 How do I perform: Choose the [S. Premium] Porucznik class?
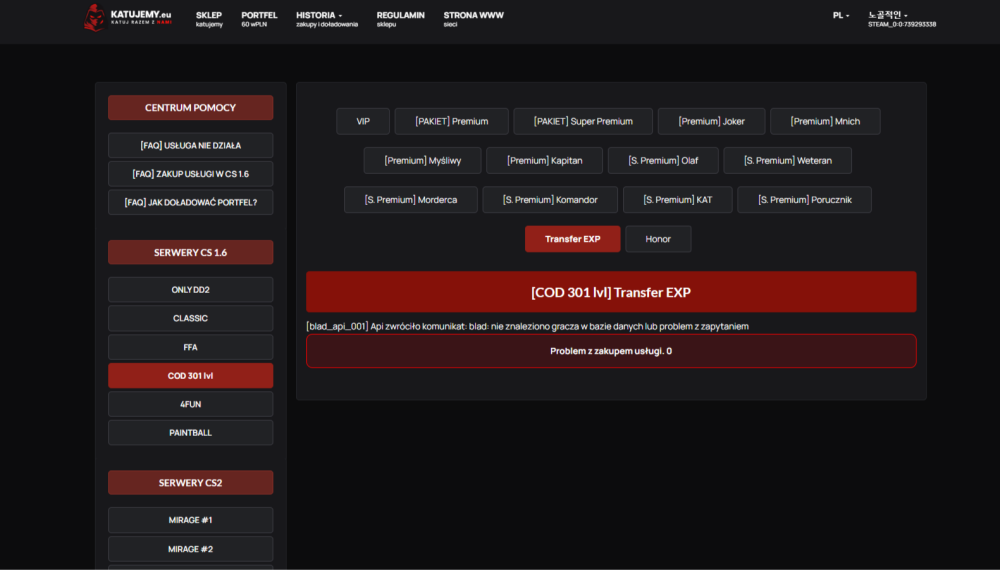(804, 200)
